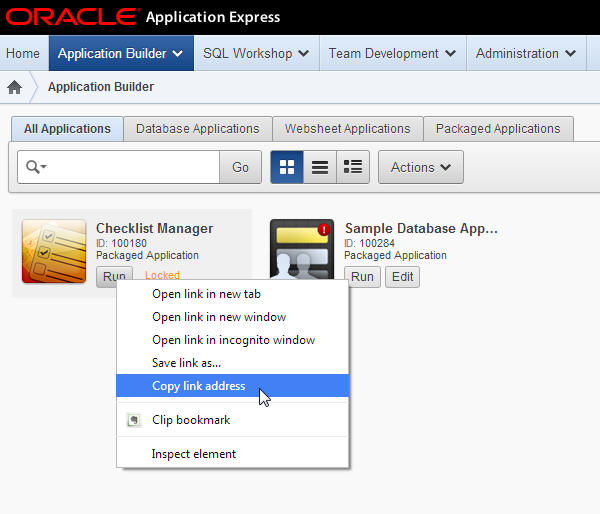Switch to icon grid view

287,167
